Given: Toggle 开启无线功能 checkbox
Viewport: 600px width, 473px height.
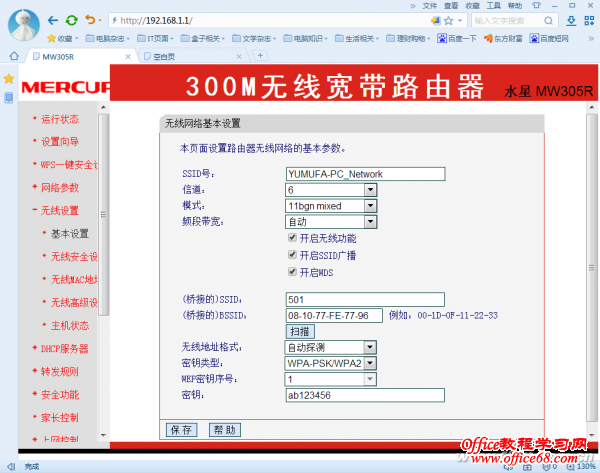Looking at the screenshot, I should [292, 238].
